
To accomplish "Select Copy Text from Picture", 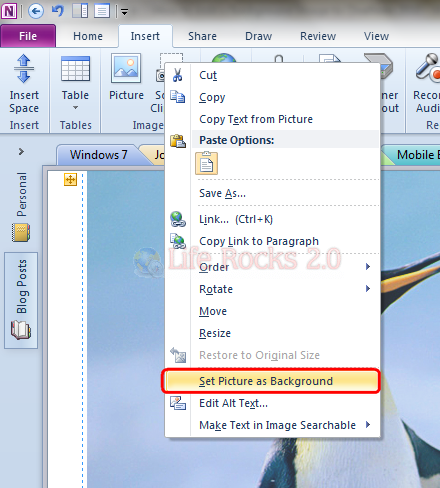I will (x=256, y=119).
